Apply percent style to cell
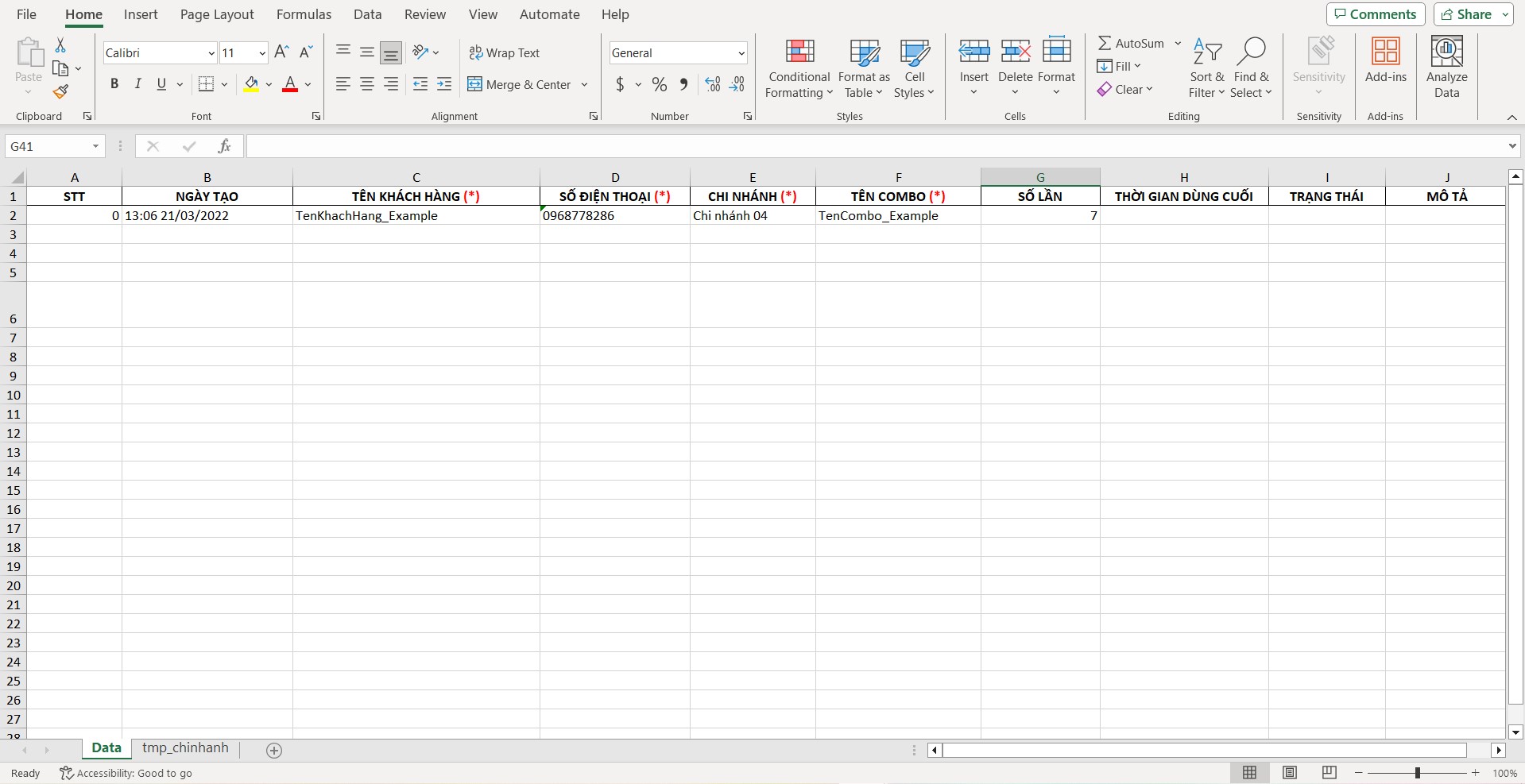The width and height of the screenshot is (1525, 784). pos(659,84)
